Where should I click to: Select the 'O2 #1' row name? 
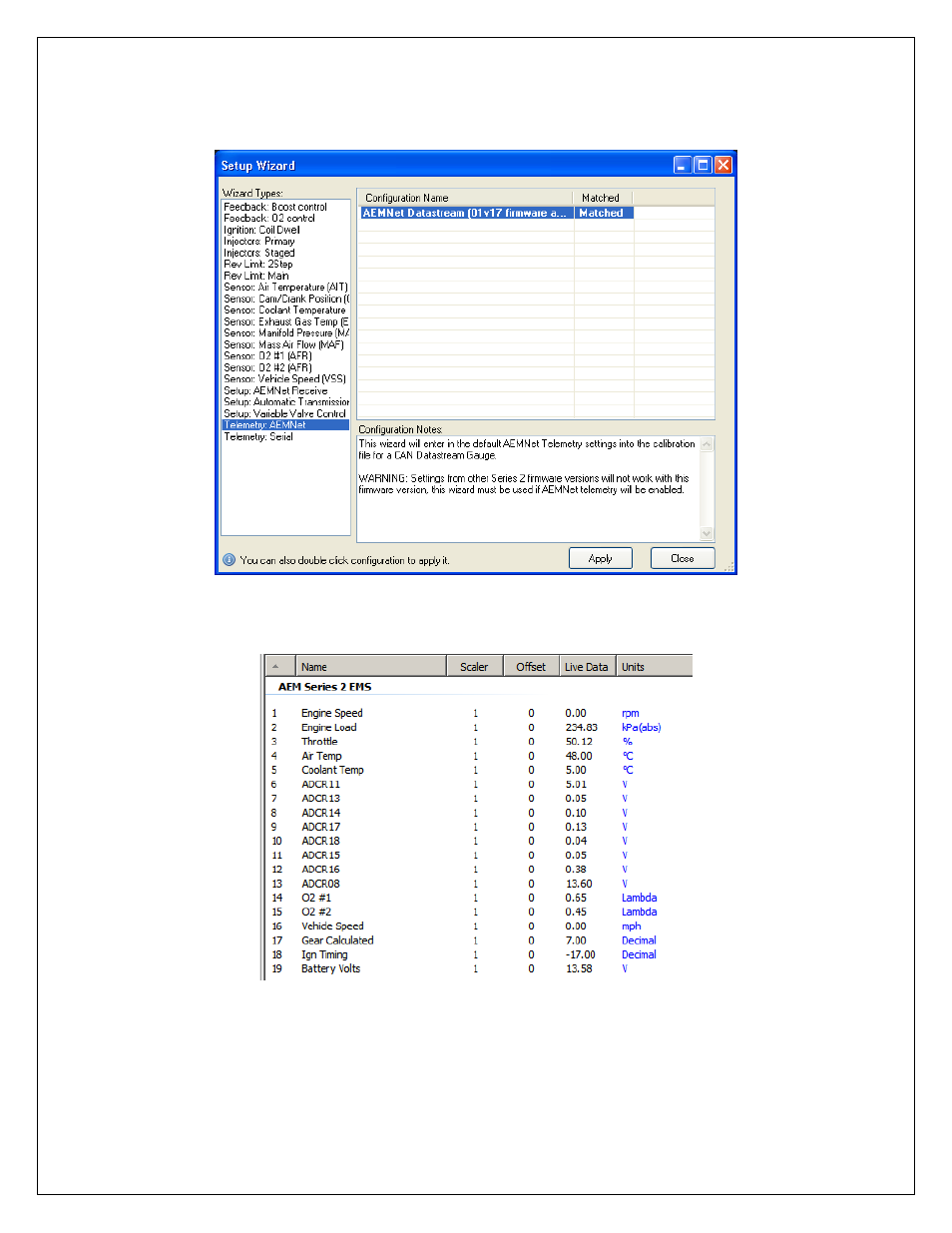click(316, 898)
